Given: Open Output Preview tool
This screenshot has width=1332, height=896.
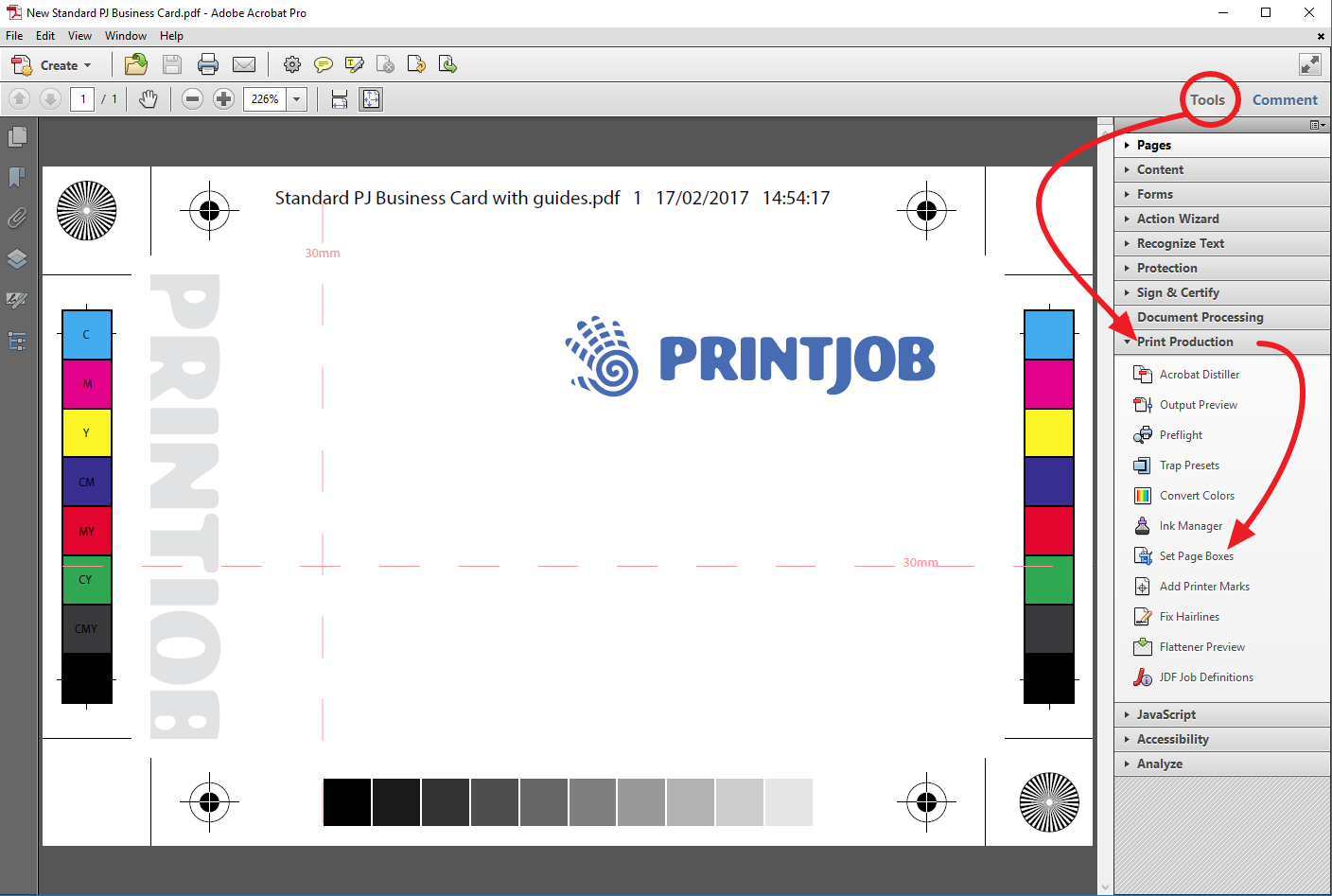Looking at the screenshot, I should [x=1185, y=405].
